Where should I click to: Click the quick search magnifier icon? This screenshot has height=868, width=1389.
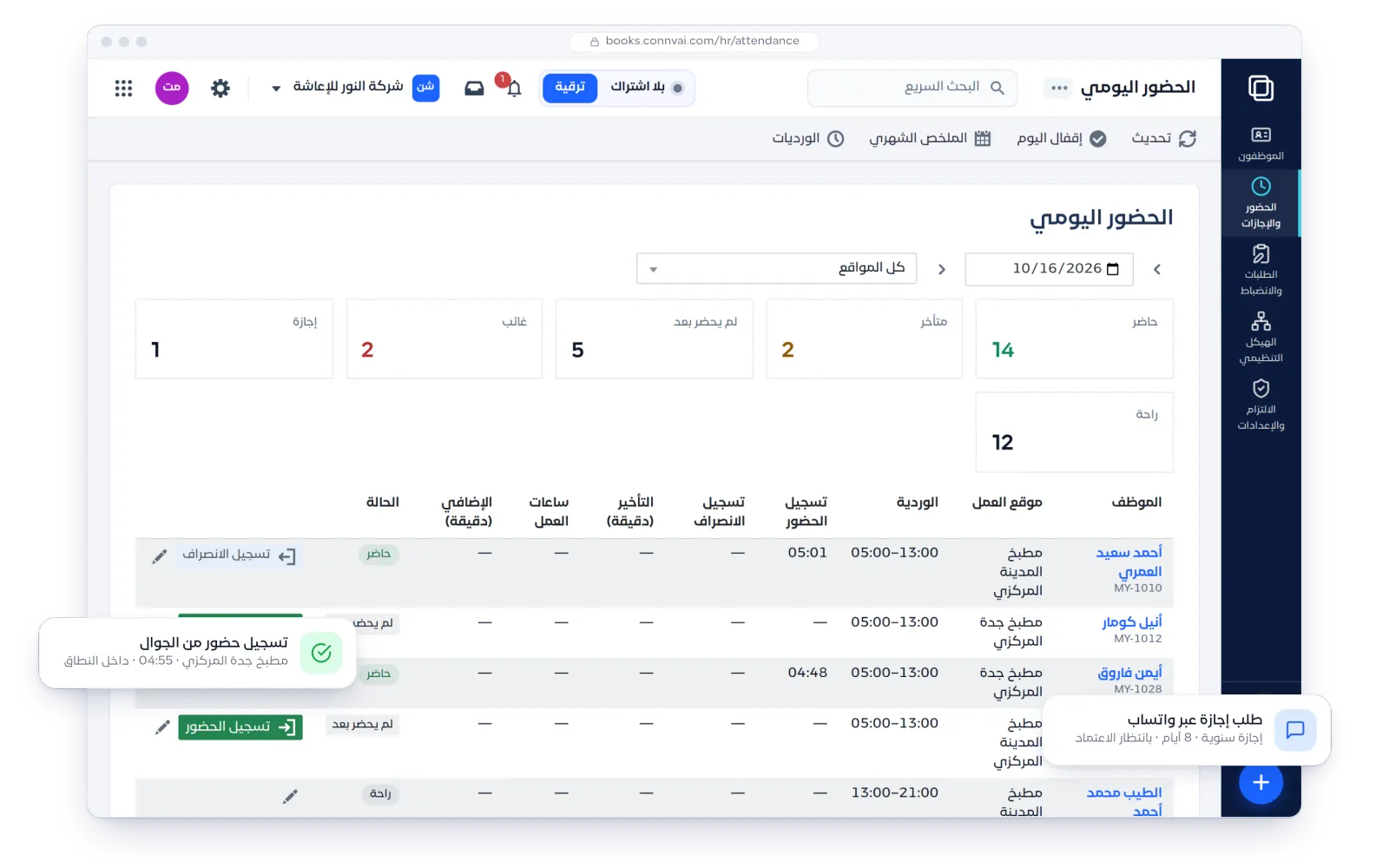997,88
